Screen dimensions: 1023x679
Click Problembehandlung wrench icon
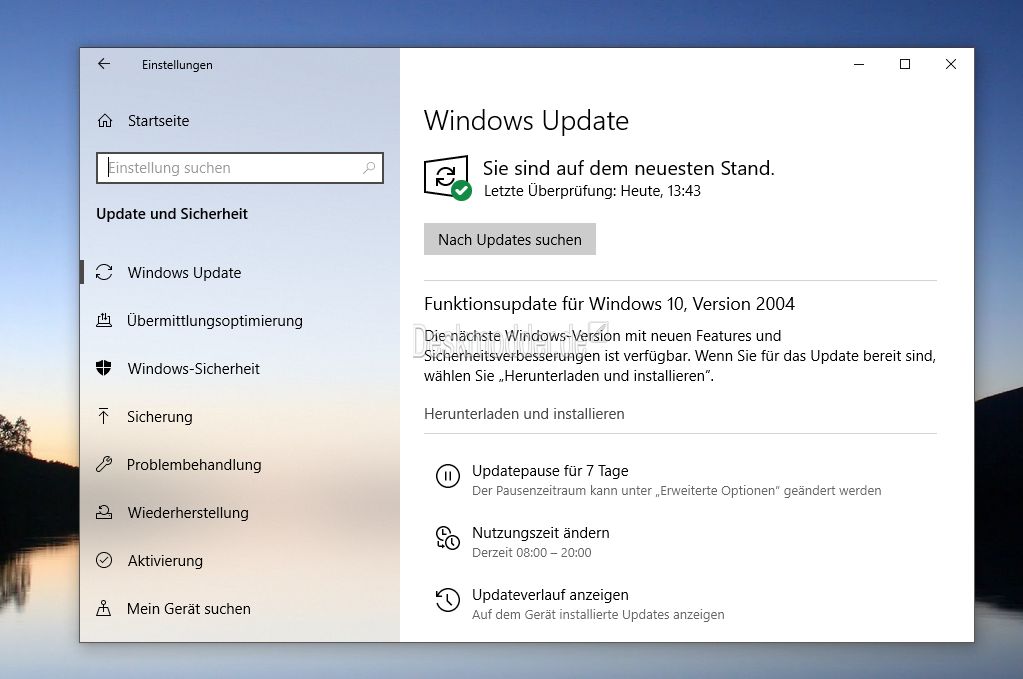point(104,464)
